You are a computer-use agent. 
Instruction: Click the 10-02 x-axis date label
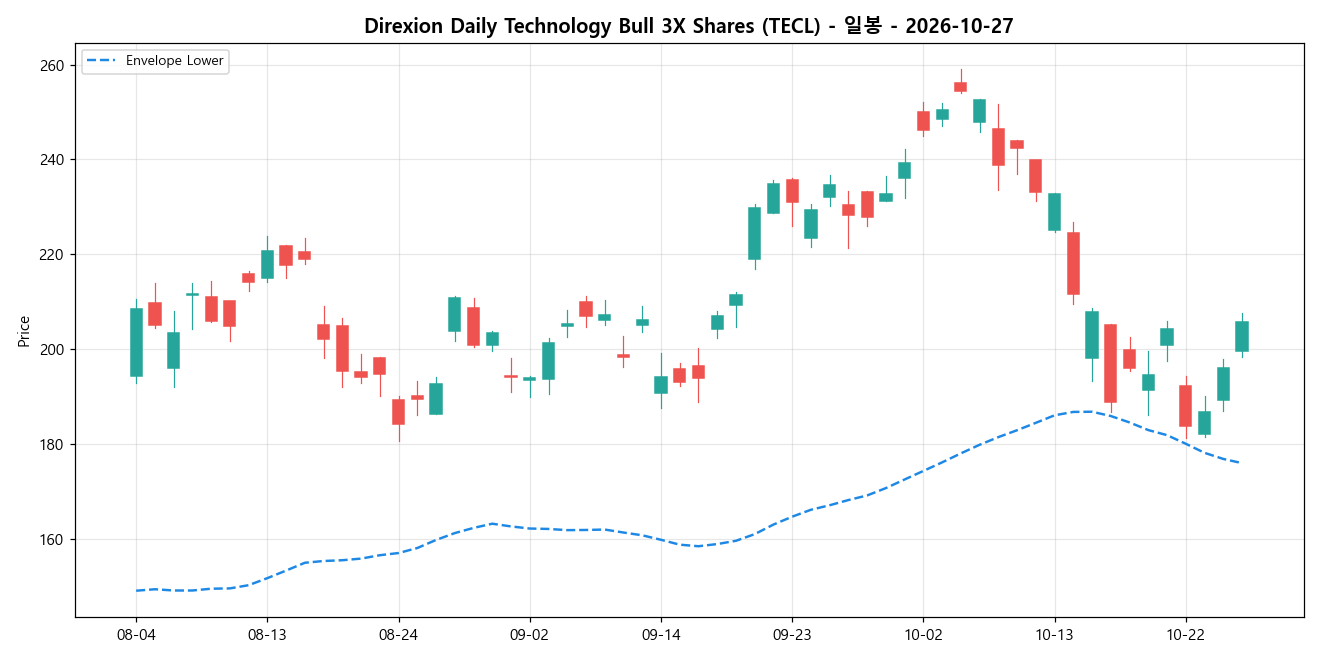click(x=922, y=635)
